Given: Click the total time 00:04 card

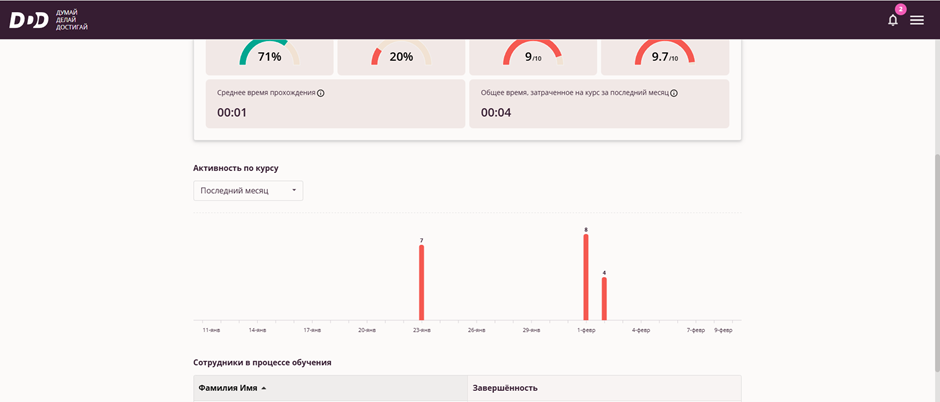Looking at the screenshot, I should click(598, 104).
